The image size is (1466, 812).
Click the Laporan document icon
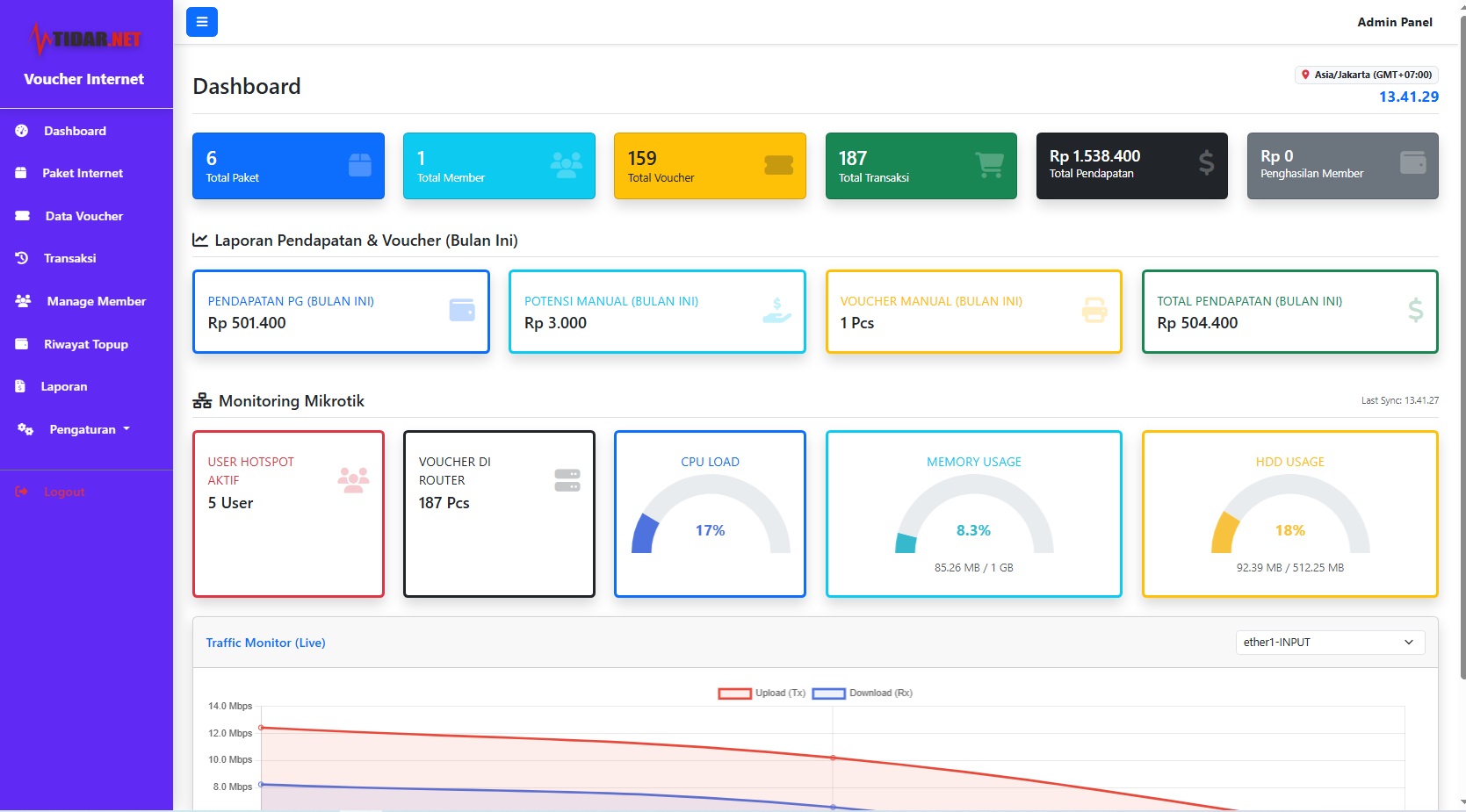coord(20,386)
